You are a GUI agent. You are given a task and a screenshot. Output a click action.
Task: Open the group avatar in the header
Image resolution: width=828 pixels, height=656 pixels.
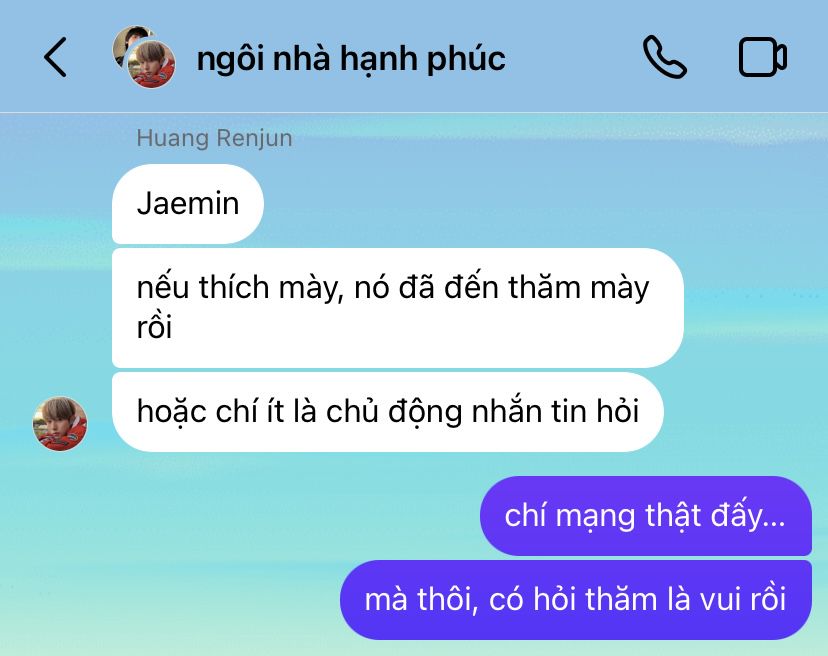[144, 57]
